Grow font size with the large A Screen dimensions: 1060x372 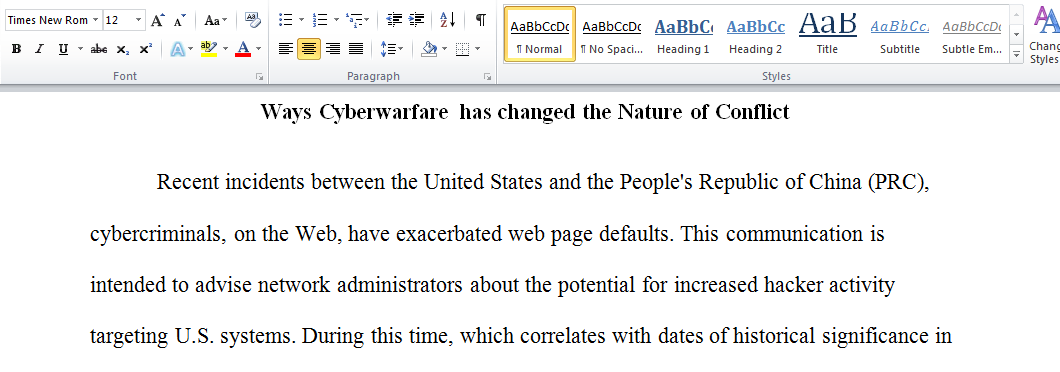(x=157, y=20)
